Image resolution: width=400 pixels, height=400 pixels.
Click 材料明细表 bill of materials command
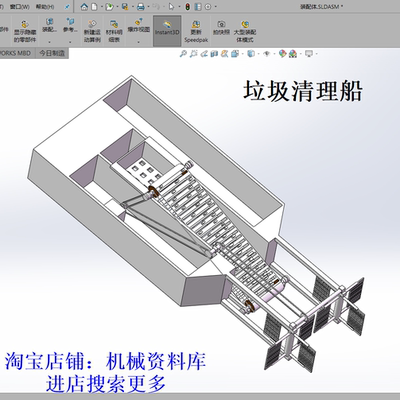point(114,32)
